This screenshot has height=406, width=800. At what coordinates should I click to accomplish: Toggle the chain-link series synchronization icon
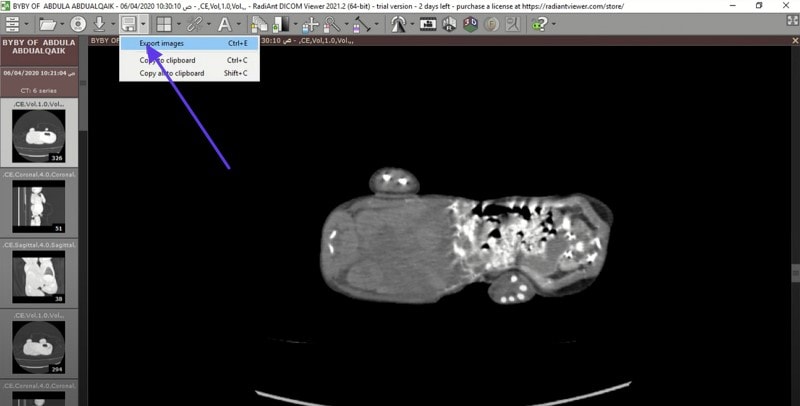(194, 24)
